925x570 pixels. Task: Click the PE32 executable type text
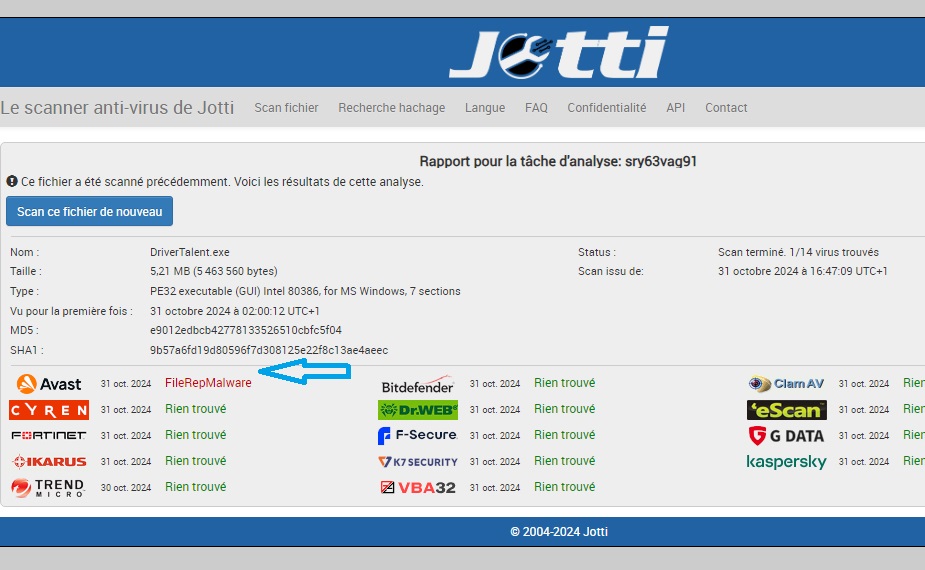pyautogui.click(x=305, y=291)
